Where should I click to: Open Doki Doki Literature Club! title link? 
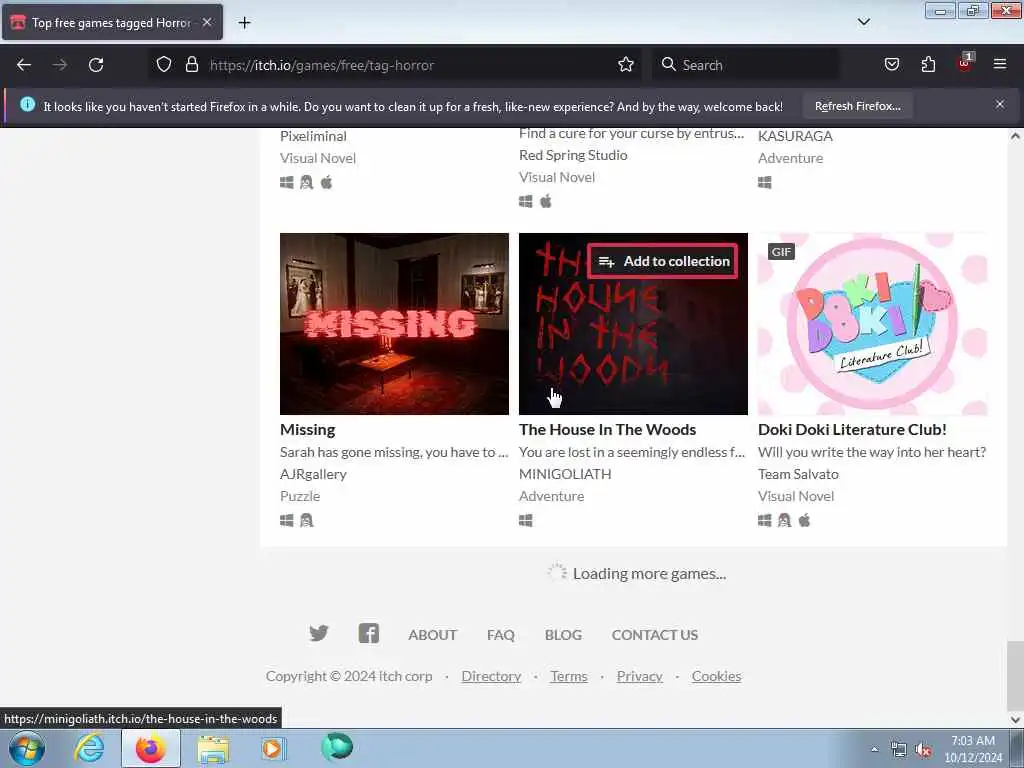[852, 430]
